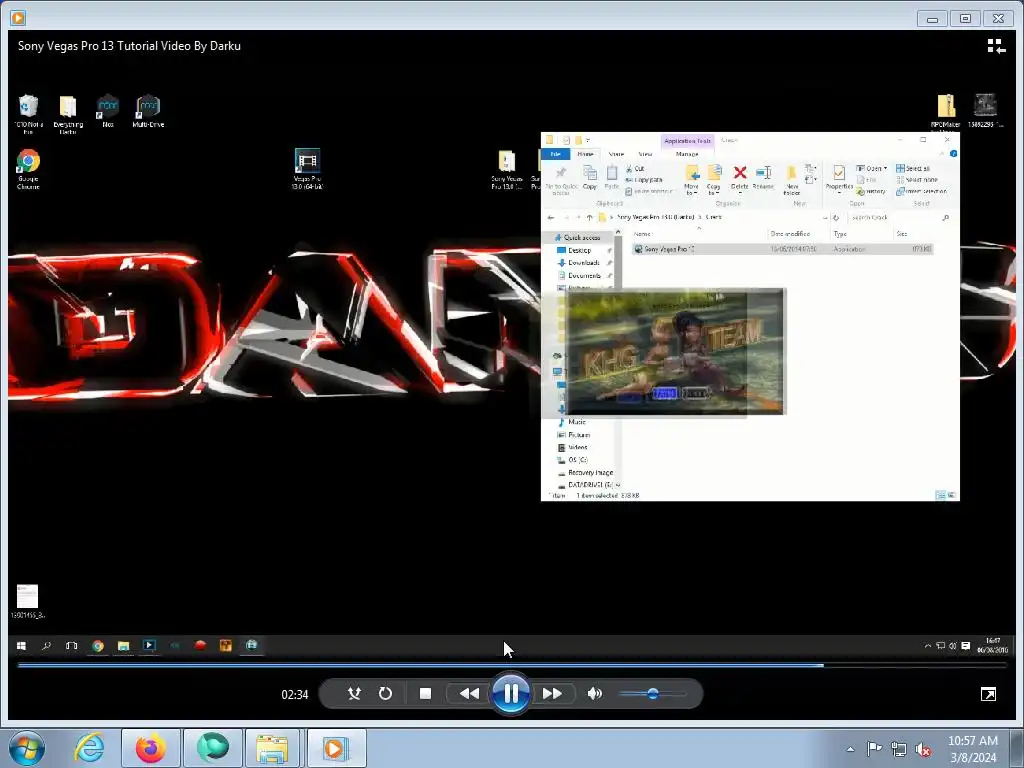Click Recovery Image drive in video sidebar
The height and width of the screenshot is (768, 1024).
tap(590, 472)
